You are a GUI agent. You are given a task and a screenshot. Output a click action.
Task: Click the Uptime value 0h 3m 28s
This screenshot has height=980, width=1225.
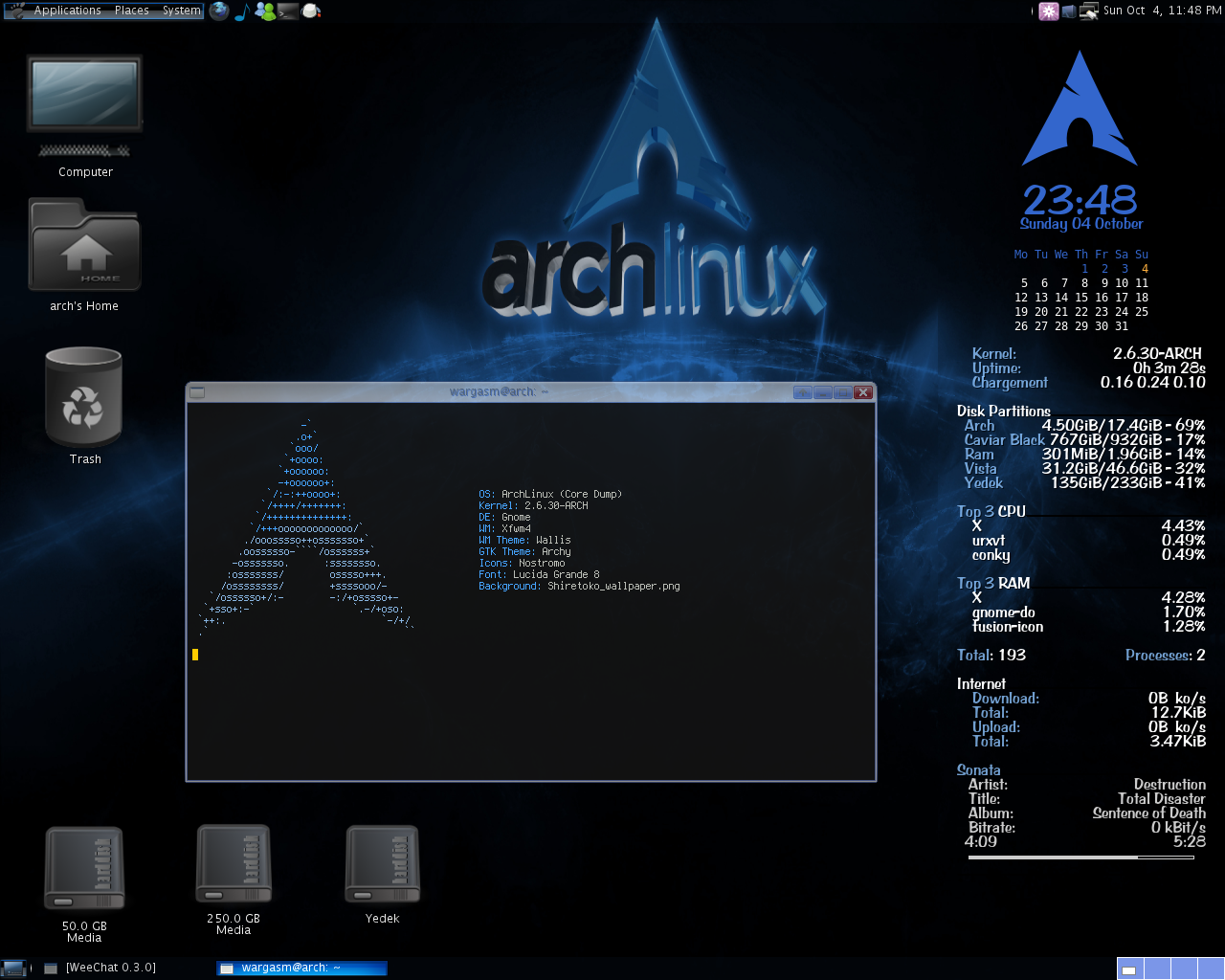(x=1169, y=368)
